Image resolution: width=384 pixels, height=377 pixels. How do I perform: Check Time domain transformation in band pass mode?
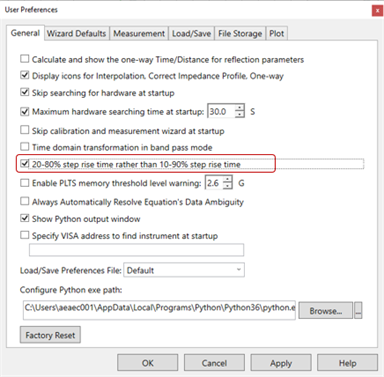(x=25, y=147)
